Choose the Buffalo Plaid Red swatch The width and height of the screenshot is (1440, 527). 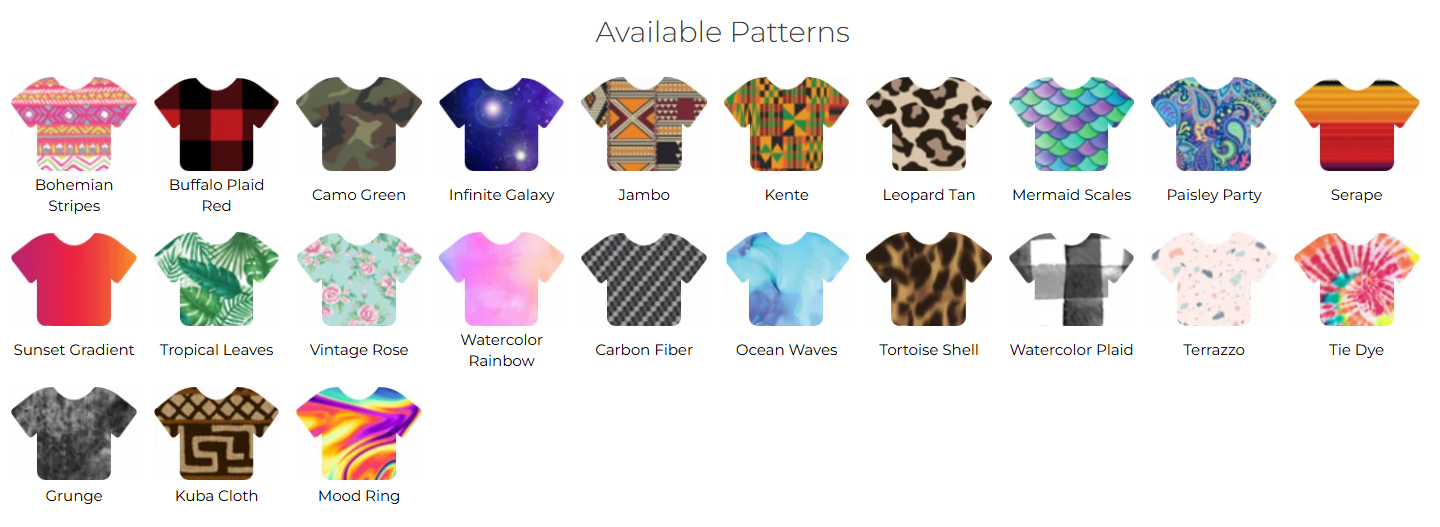(216, 124)
